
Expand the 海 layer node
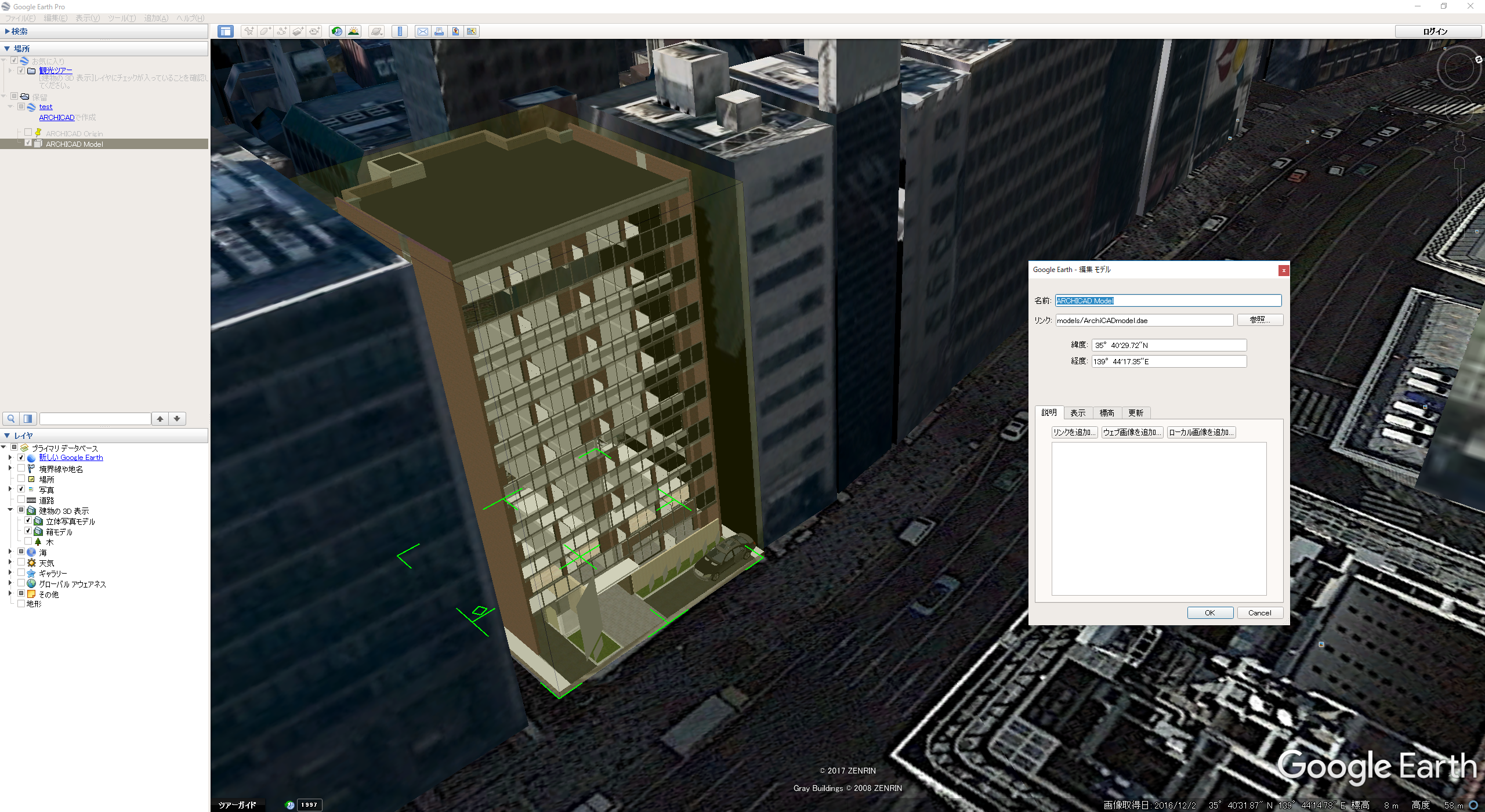coord(10,552)
